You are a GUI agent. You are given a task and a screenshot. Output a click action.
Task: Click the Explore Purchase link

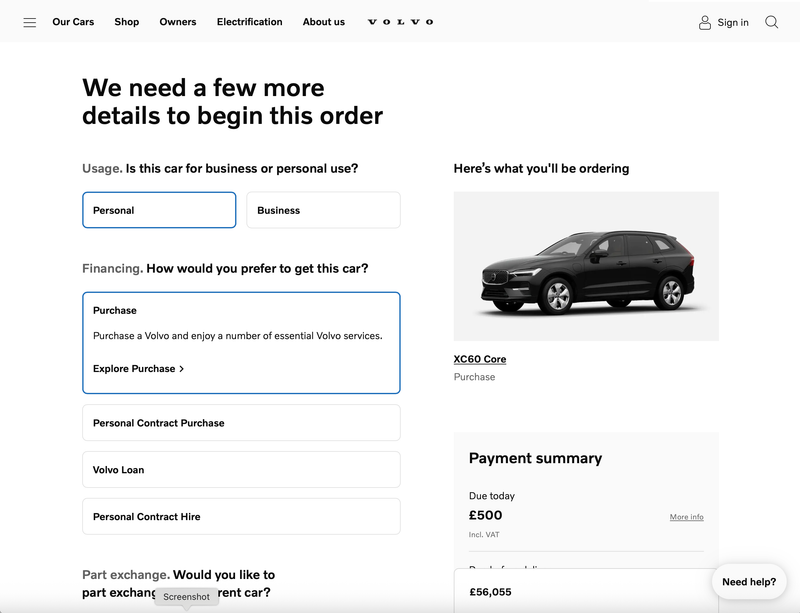pos(135,368)
